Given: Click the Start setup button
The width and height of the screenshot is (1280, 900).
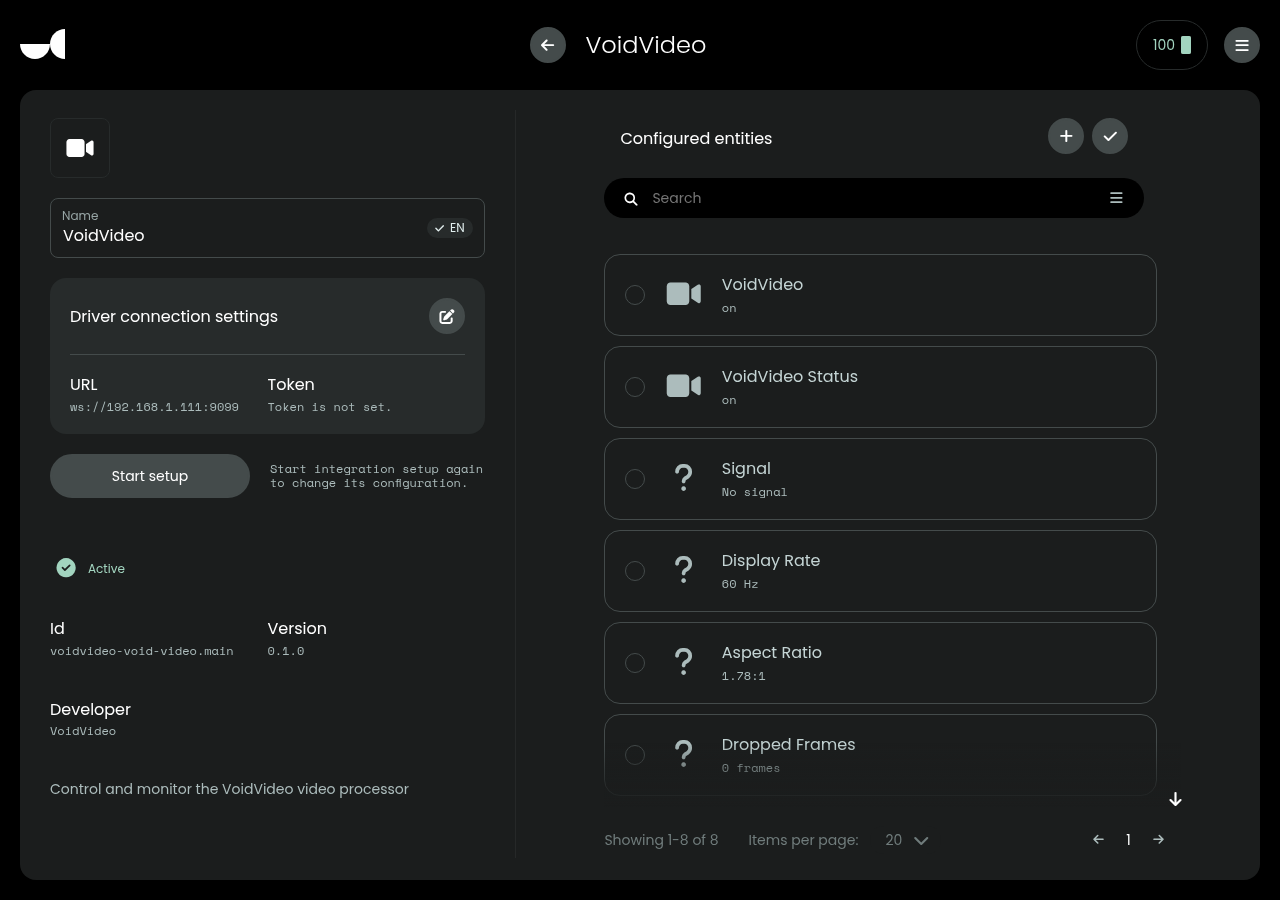Looking at the screenshot, I should (x=150, y=476).
